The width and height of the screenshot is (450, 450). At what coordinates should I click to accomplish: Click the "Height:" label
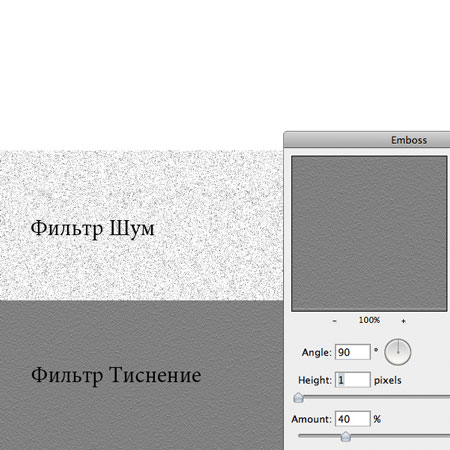(315, 380)
